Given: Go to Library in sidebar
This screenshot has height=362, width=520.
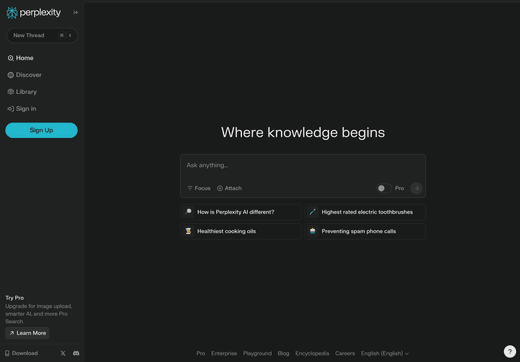Looking at the screenshot, I should click(22, 92).
